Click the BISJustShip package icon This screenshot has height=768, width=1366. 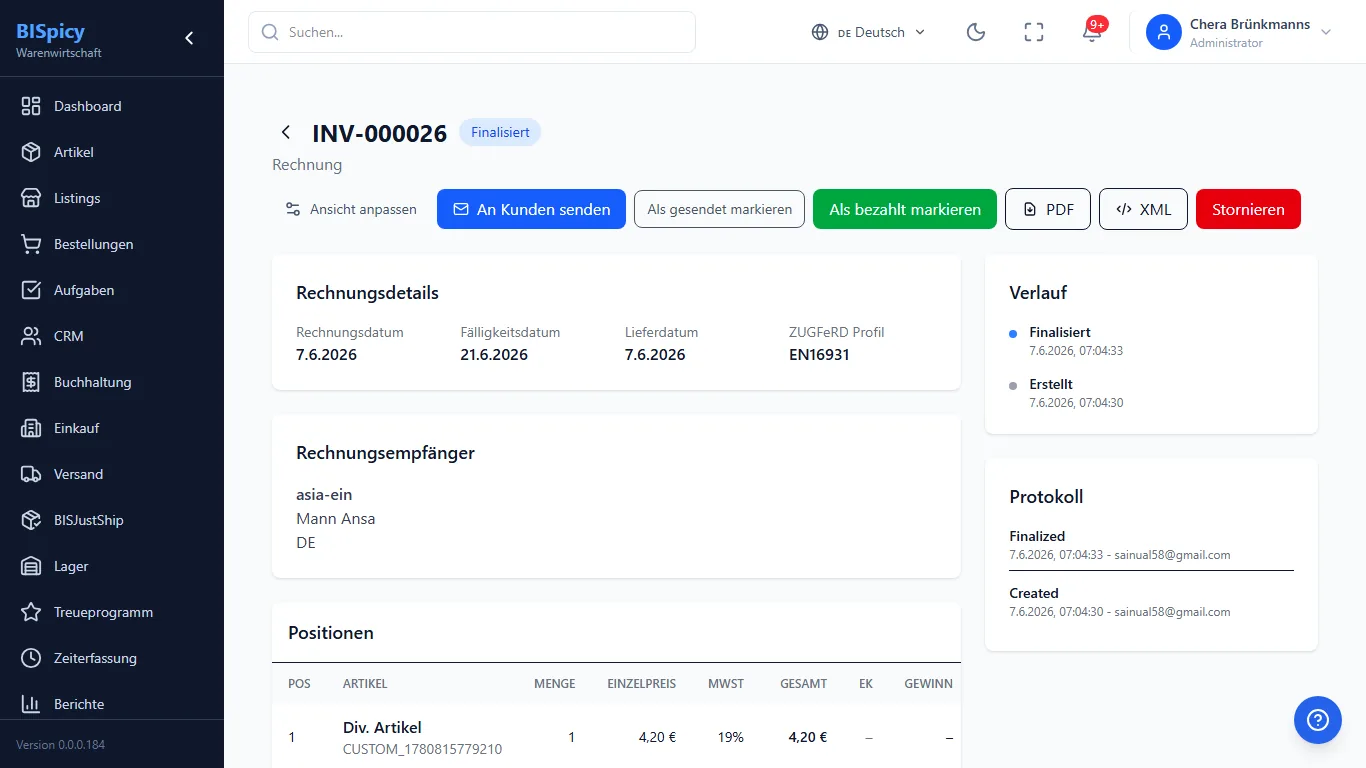tap(31, 520)
